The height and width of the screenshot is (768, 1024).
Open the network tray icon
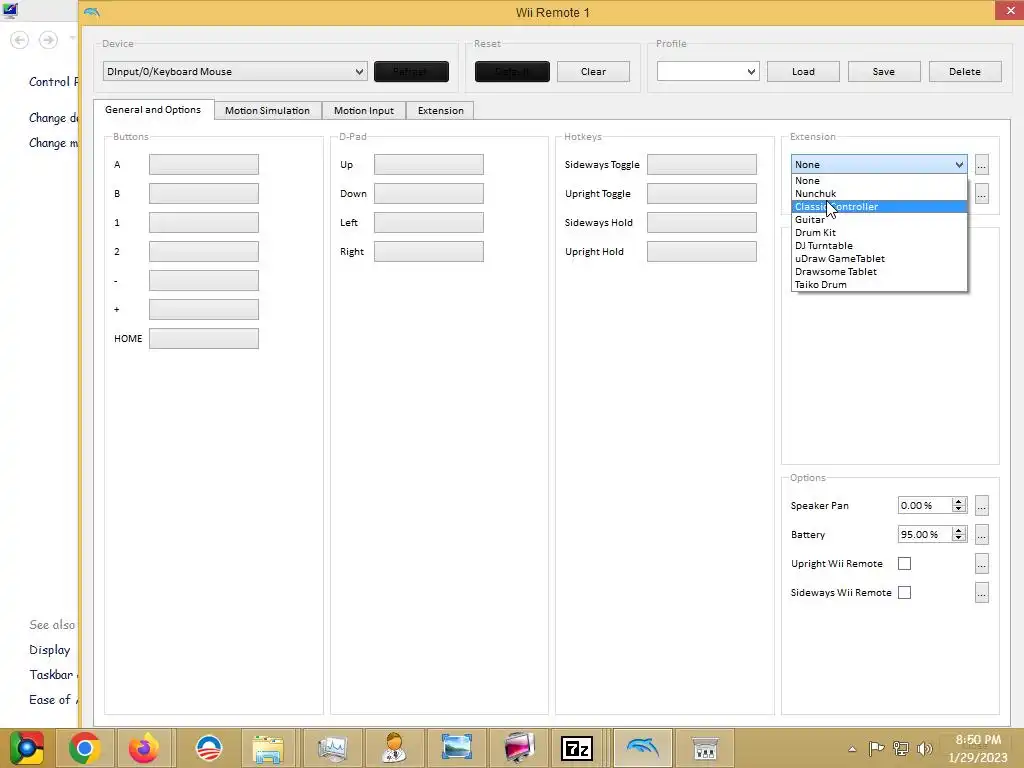click(901, 748)
